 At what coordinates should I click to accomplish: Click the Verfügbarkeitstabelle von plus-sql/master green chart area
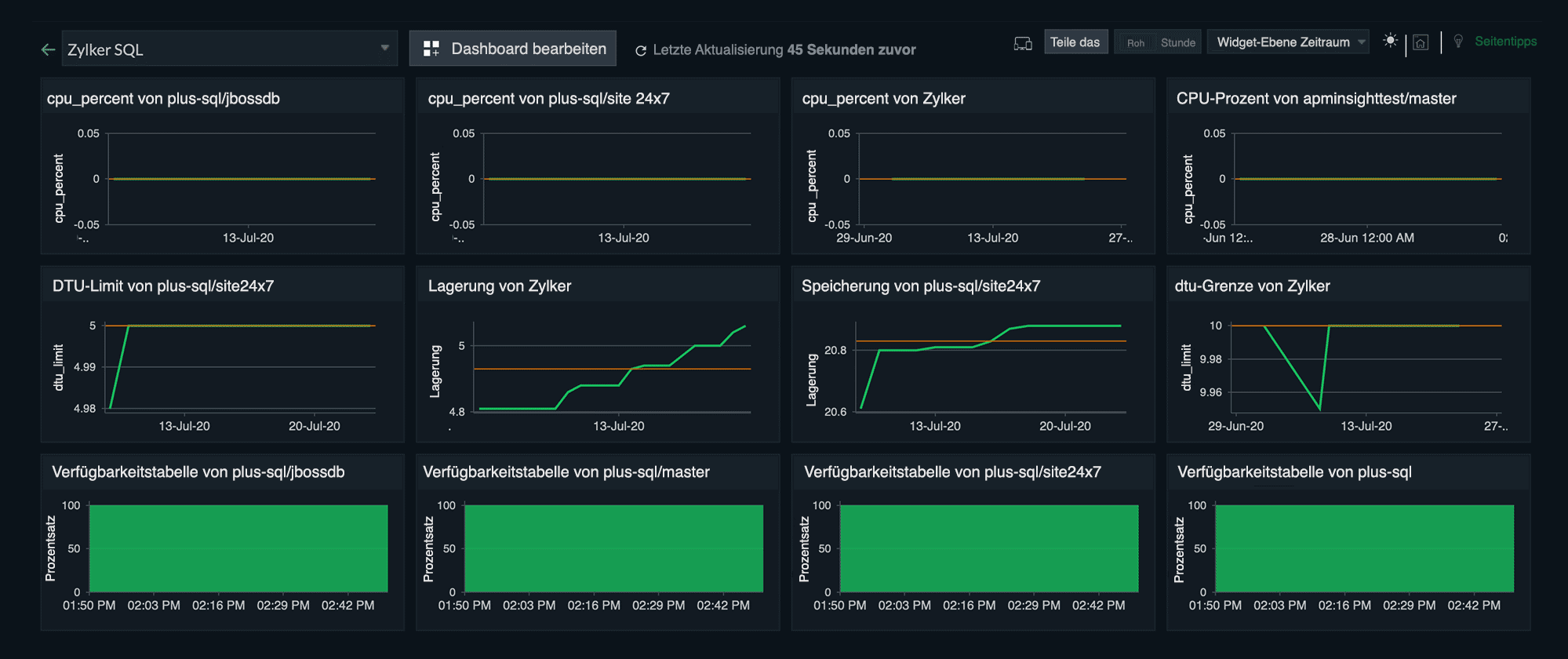coord(613,548)
